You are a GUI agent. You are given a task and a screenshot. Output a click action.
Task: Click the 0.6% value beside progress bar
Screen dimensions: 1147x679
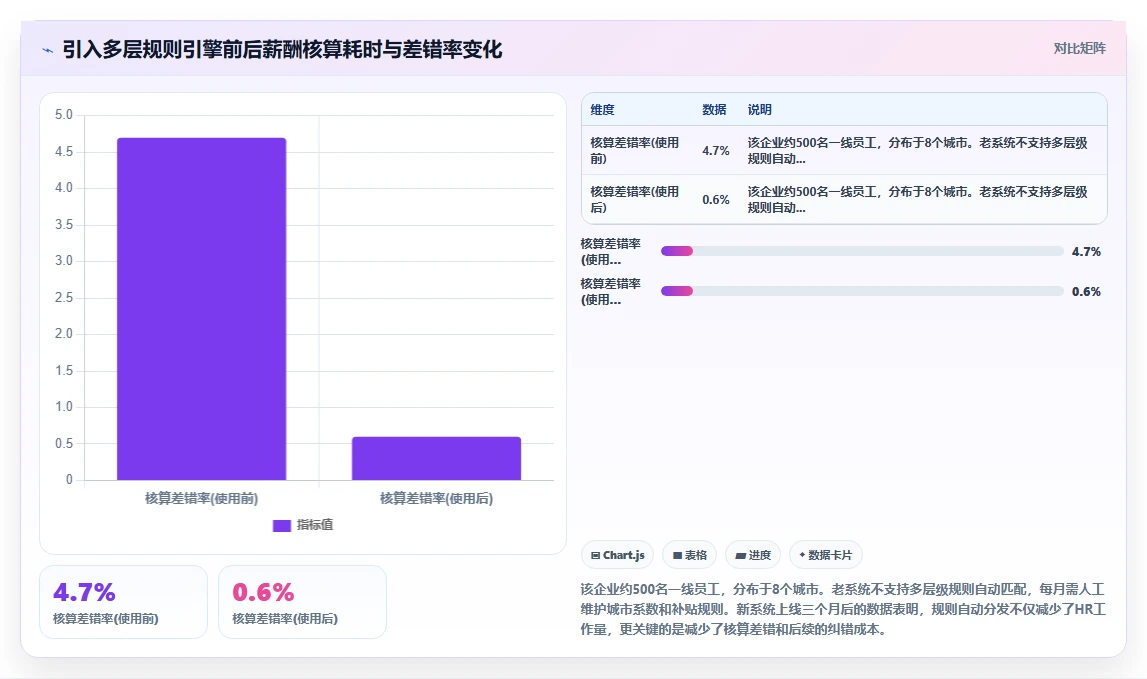click(x=1086, y=291)
